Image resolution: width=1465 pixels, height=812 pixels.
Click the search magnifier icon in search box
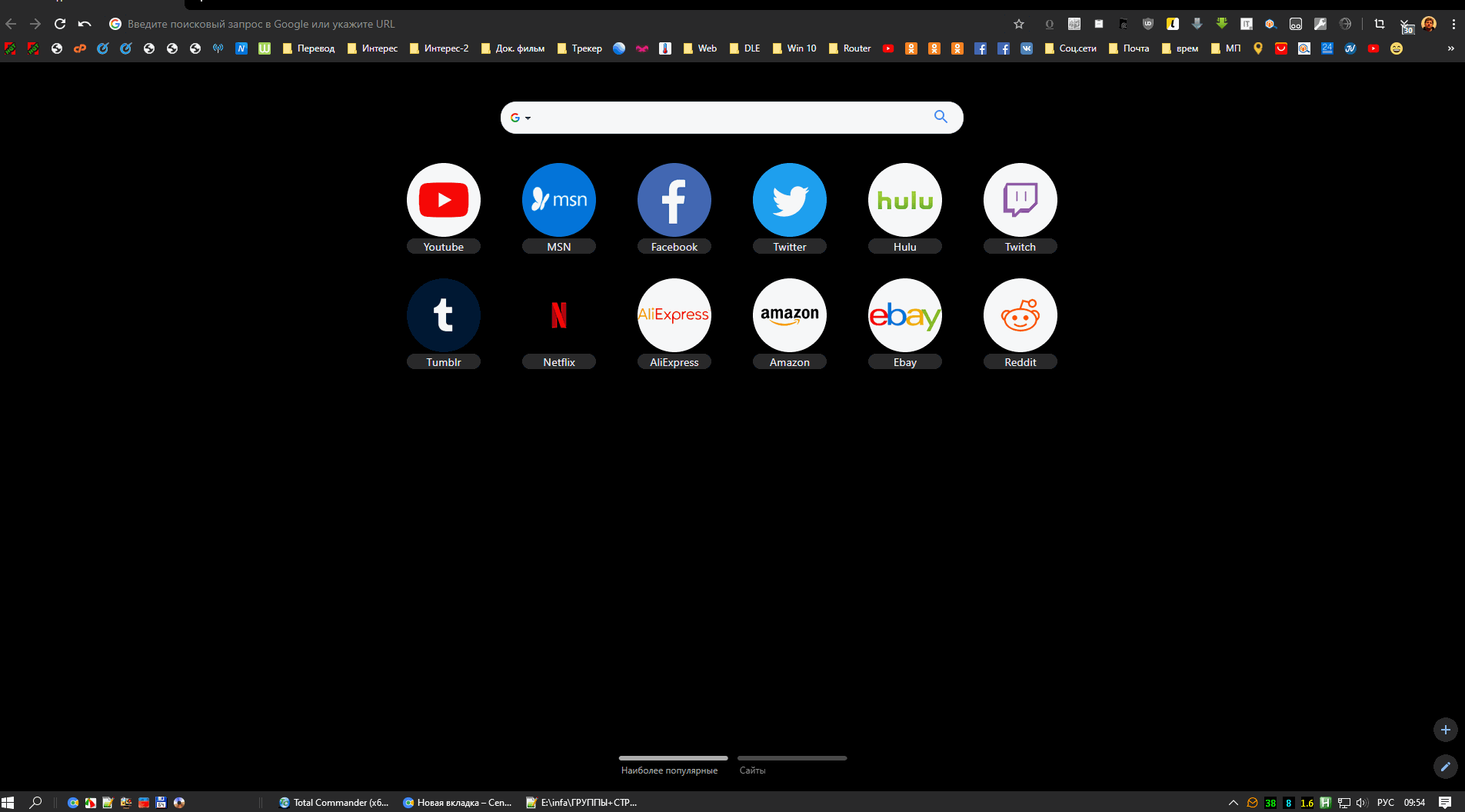coord(941,117)
